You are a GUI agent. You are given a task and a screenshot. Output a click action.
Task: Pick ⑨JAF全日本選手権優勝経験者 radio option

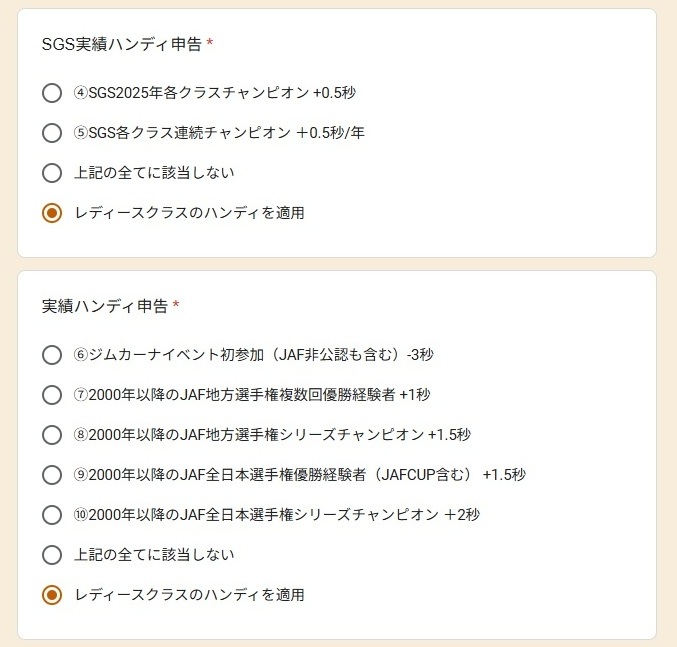click(52, 475)
